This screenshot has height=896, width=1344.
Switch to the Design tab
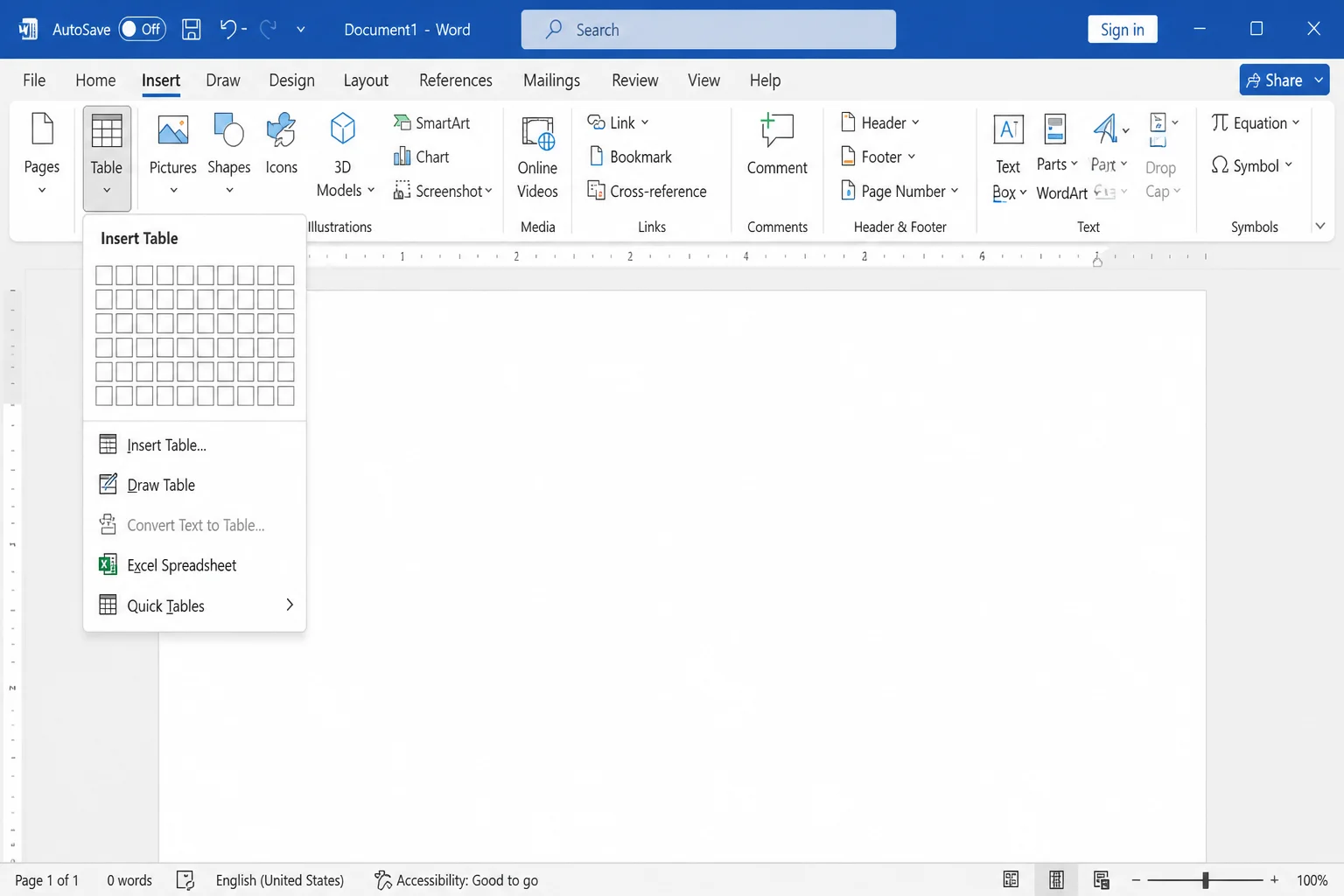(x=291, y=80)
